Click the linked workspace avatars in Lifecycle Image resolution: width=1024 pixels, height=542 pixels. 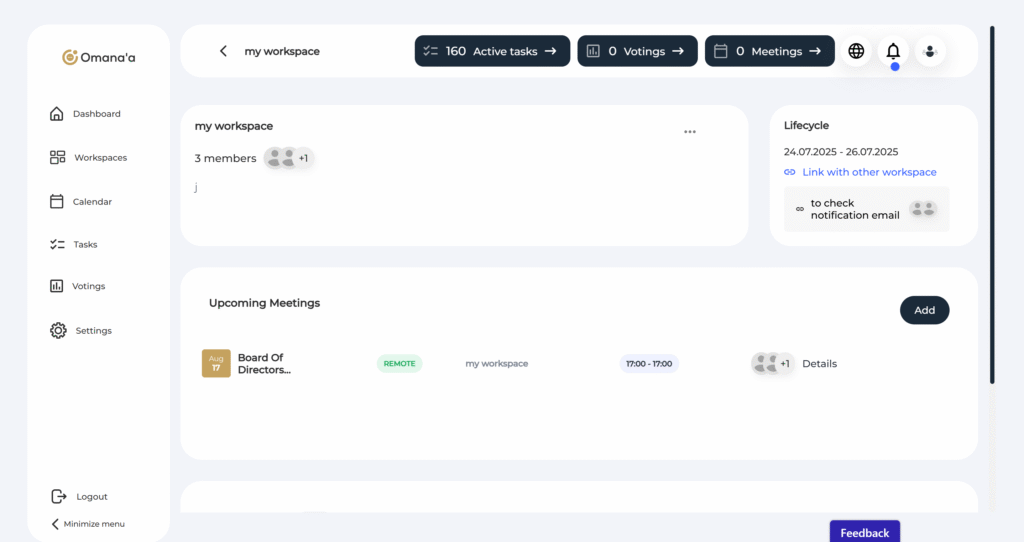pos(922,209)
